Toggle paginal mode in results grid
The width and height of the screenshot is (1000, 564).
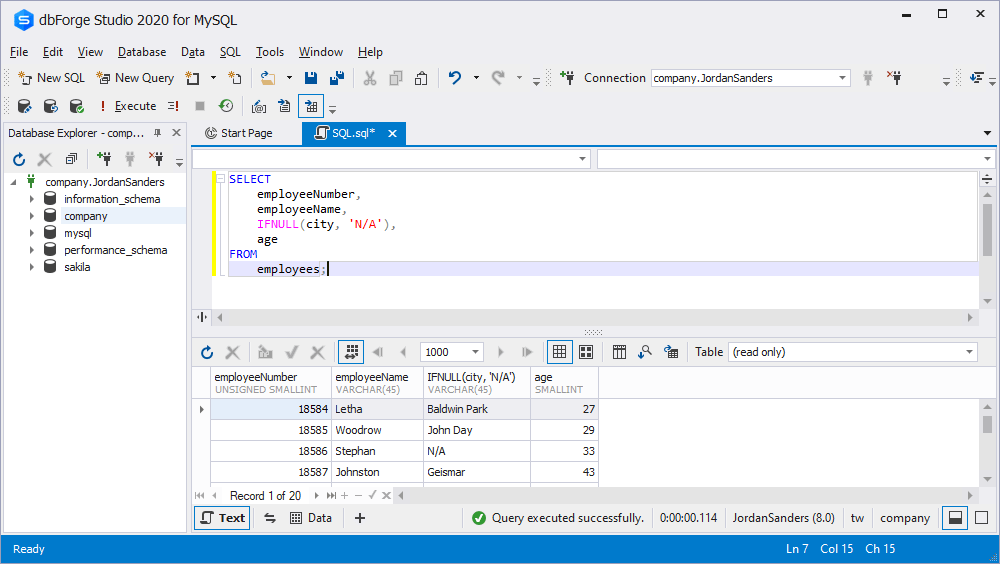point(351,352)
